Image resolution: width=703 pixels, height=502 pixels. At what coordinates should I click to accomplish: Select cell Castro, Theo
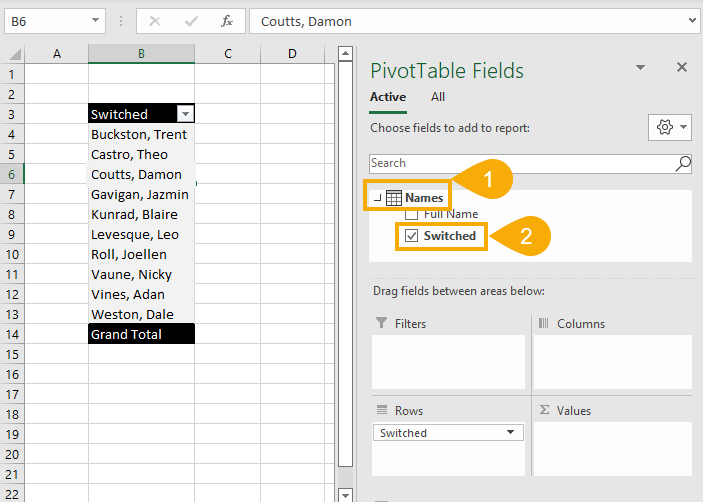click(x=141, y=154)
